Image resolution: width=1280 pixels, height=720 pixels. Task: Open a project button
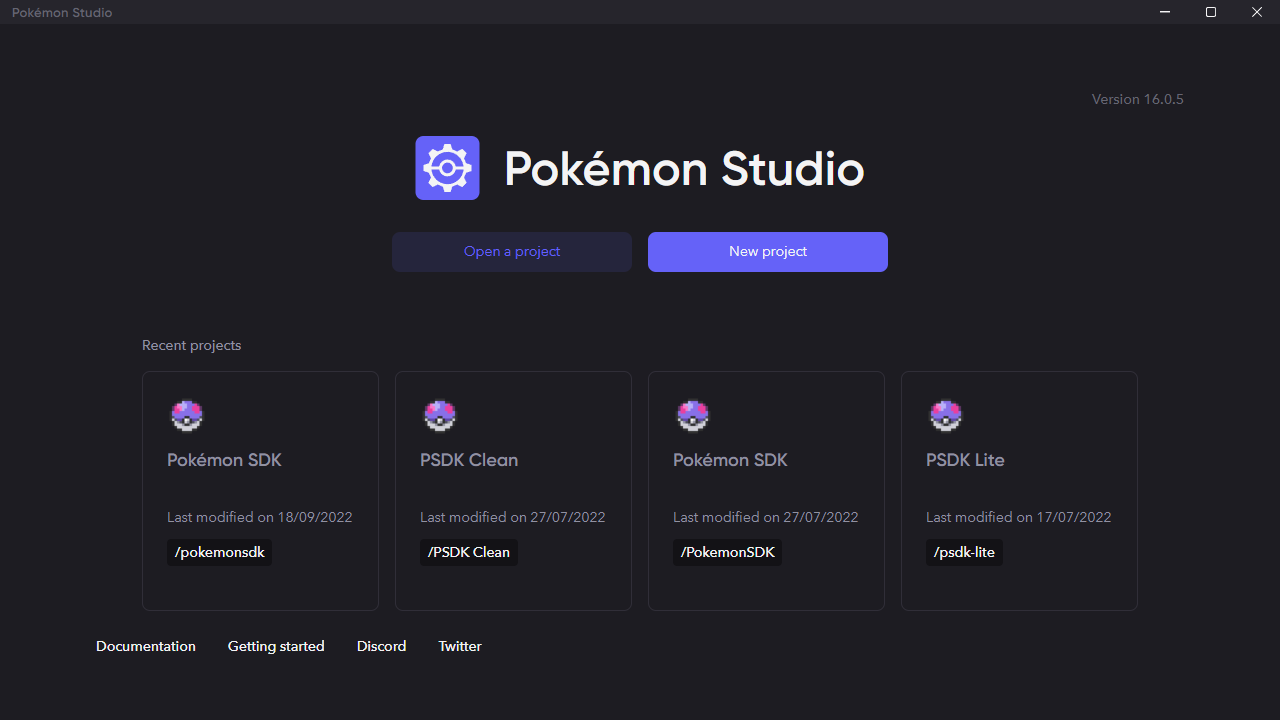click(x=512, y=252)
